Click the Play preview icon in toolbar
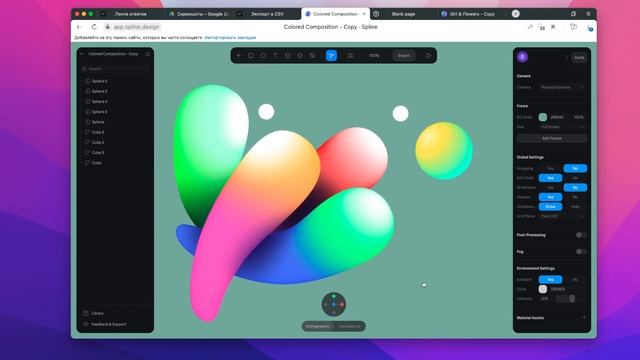 click(x=429, y=56)
